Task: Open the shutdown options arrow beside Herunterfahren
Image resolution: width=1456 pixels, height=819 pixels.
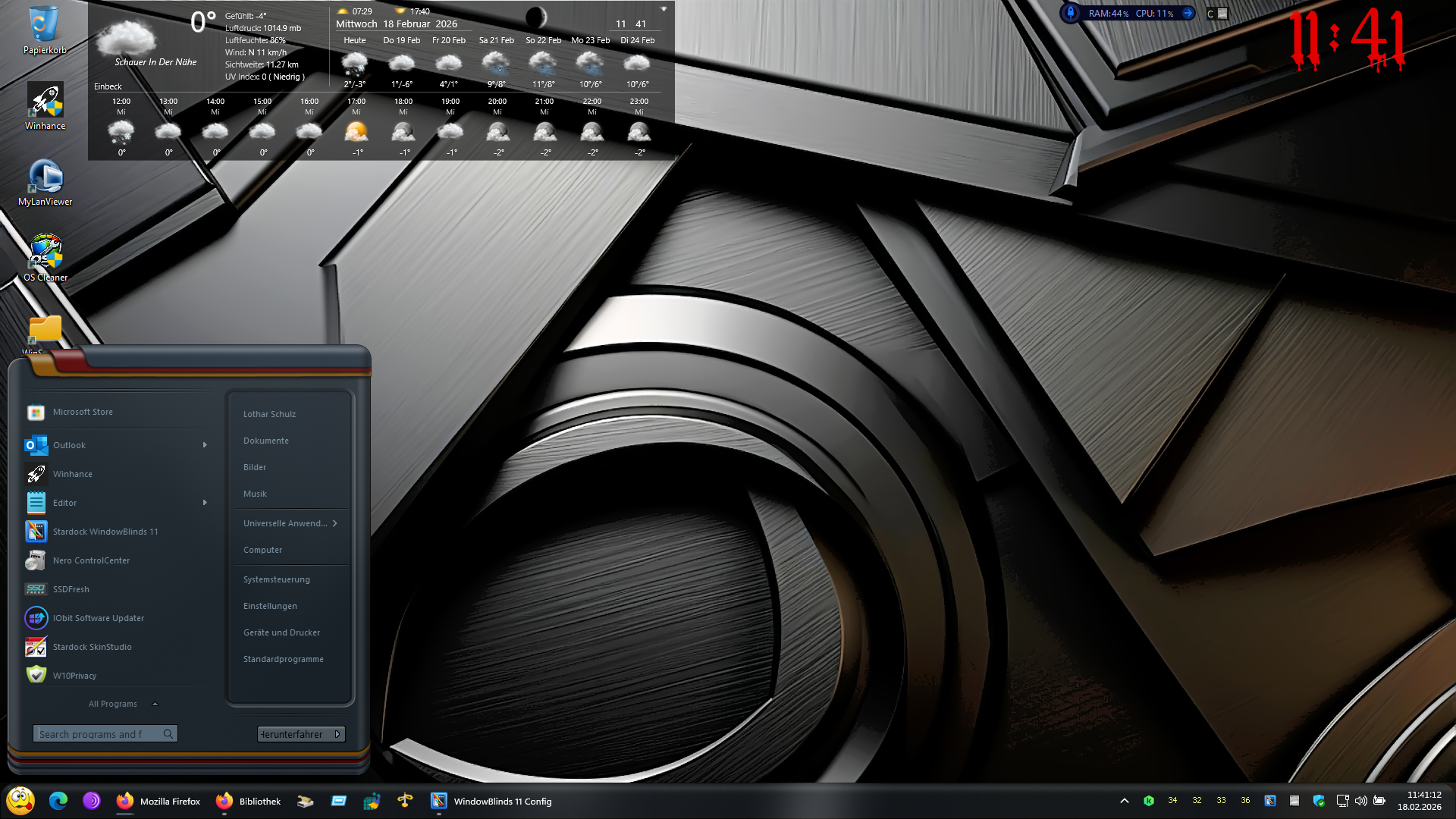Action: [337, 734]
